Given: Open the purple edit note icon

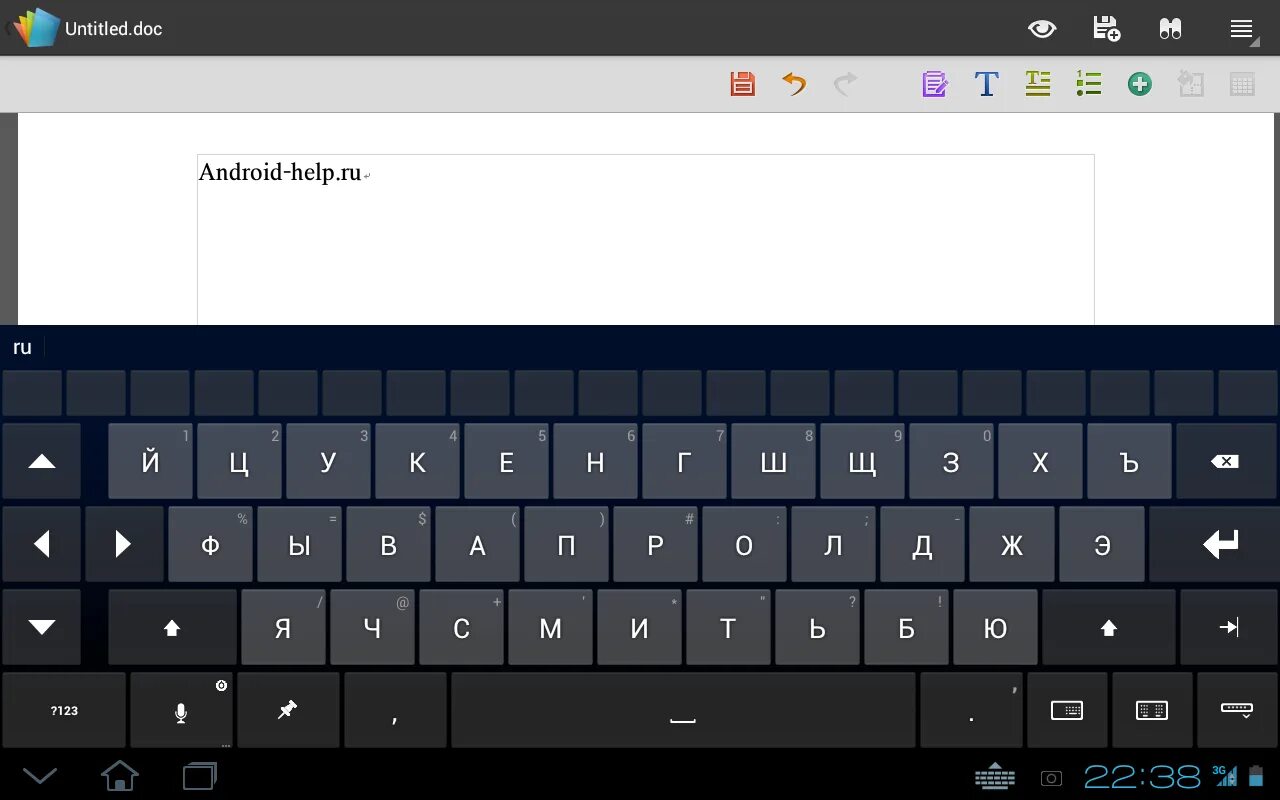Looking at the screenshot, I should (x=935, y=84).
